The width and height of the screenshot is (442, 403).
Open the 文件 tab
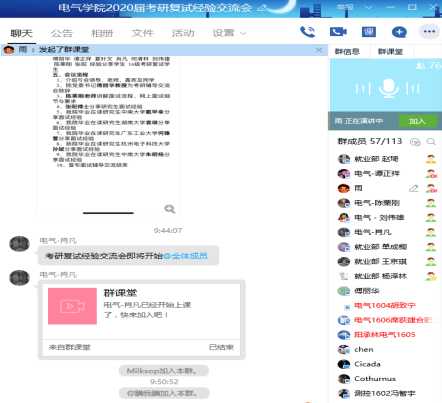pyautogui.click(x=142, y=33)
